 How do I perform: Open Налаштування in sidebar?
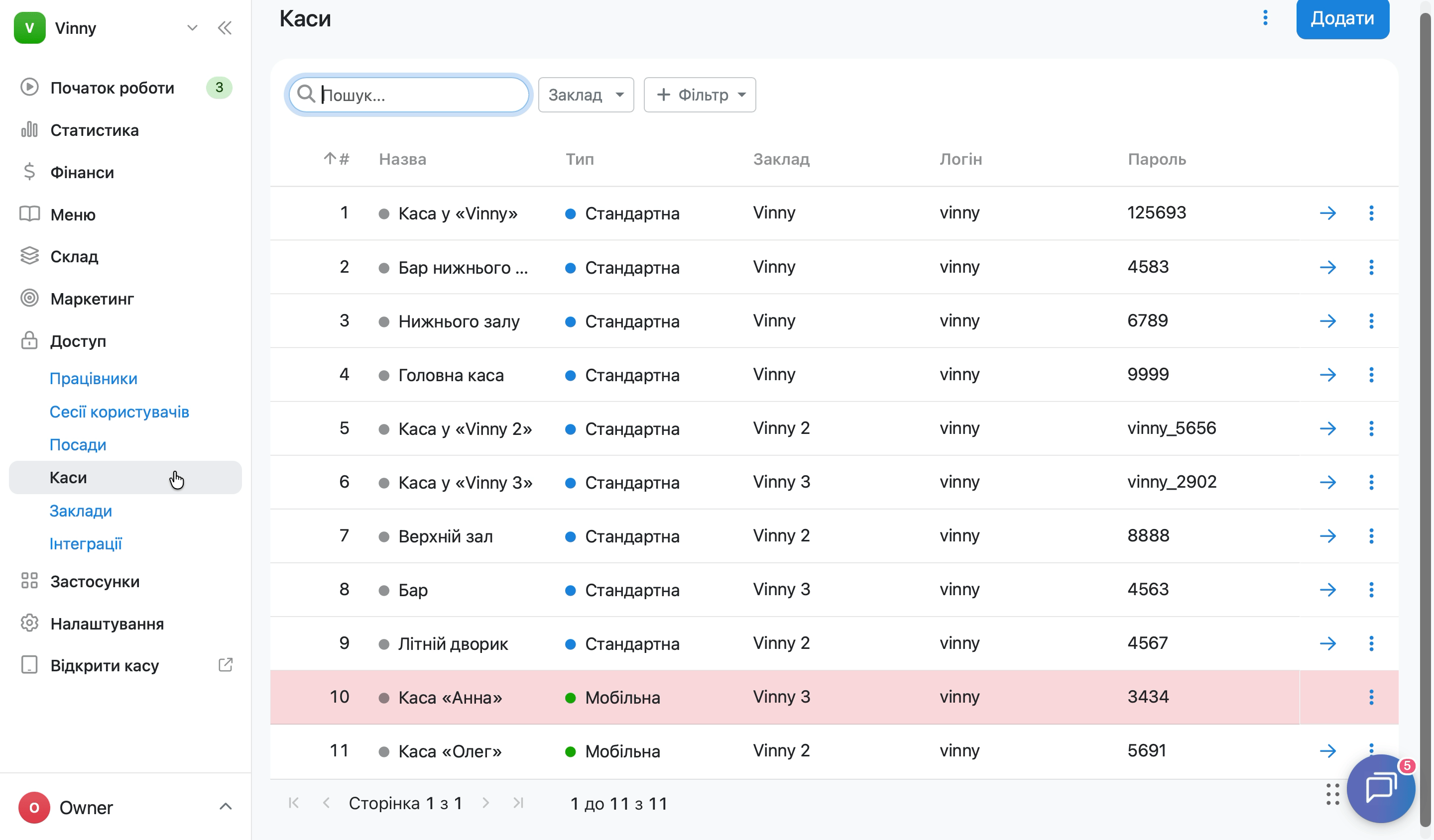107,624
